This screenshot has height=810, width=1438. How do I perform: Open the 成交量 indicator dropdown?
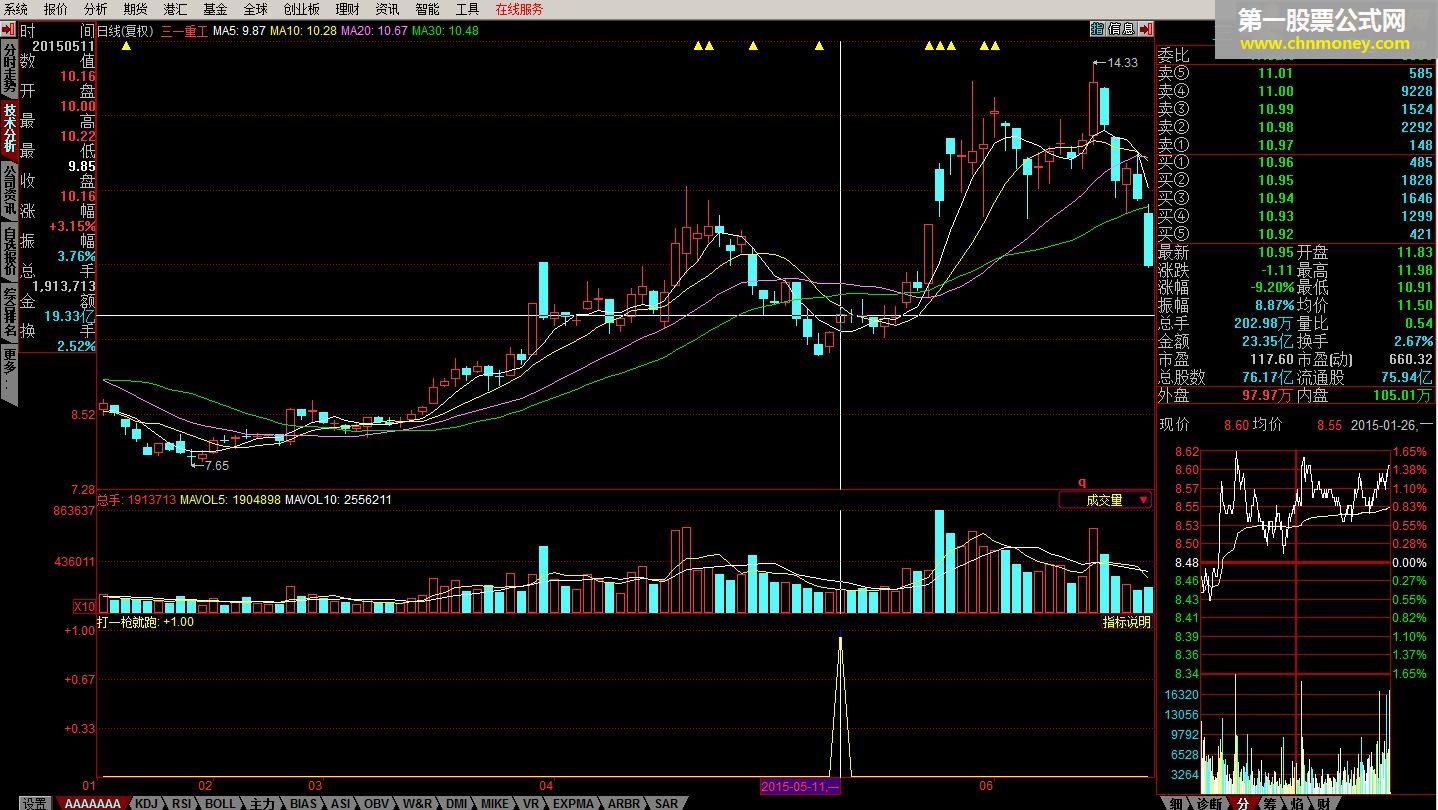[1105, 500]
